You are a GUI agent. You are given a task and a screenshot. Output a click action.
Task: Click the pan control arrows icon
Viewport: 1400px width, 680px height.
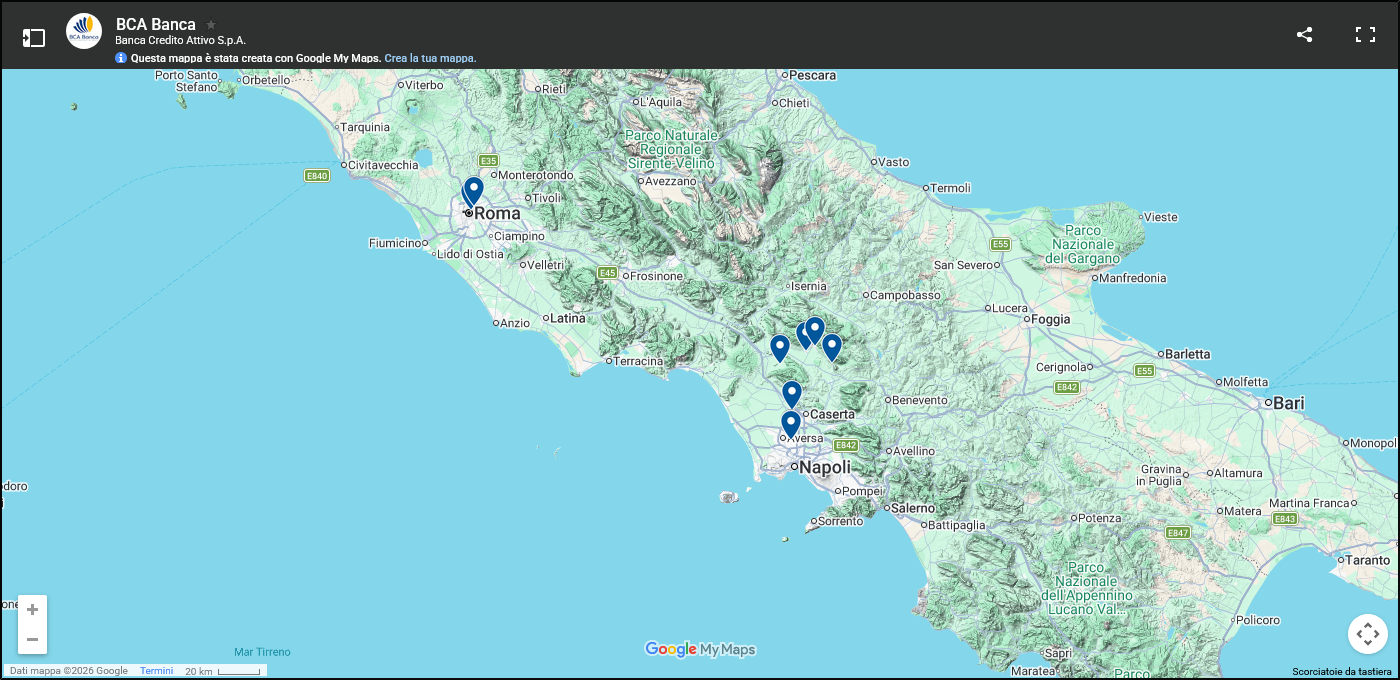point(1367,634)
